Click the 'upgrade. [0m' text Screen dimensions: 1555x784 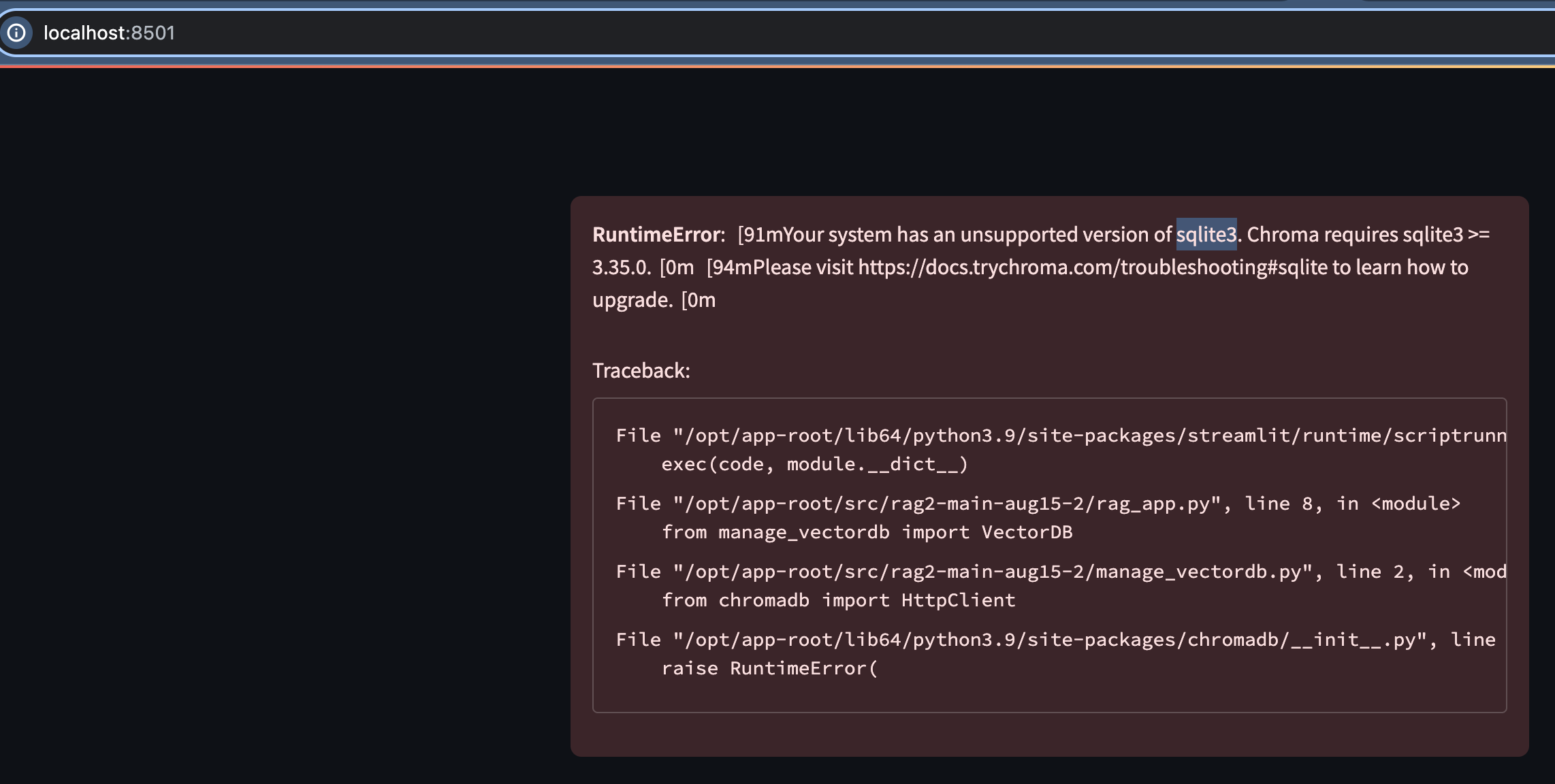pos(654,300)
